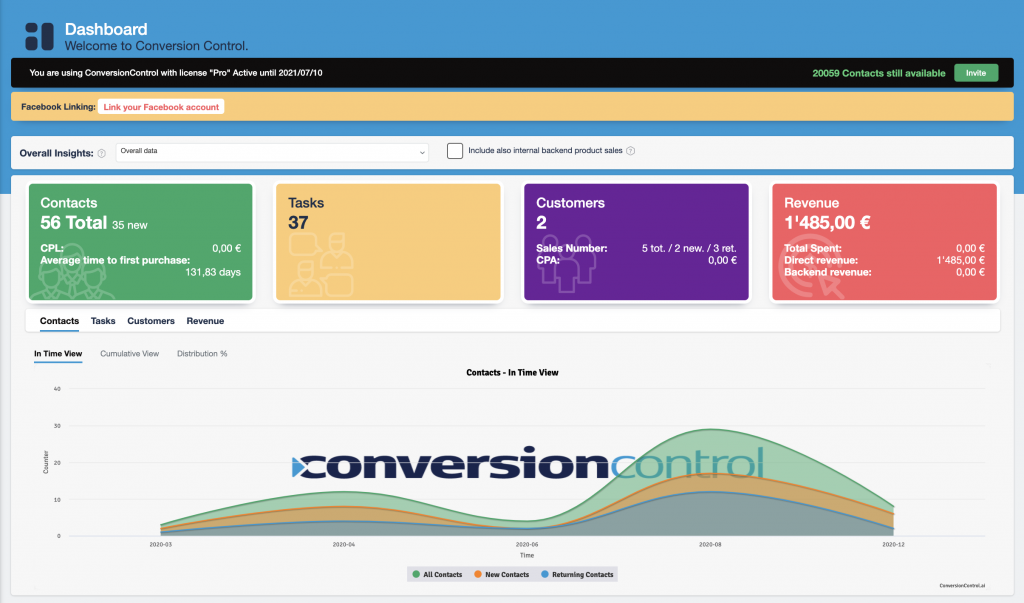Click the customers figure icon in purple card
The image size is (1024, 603).
pos(564,268)
